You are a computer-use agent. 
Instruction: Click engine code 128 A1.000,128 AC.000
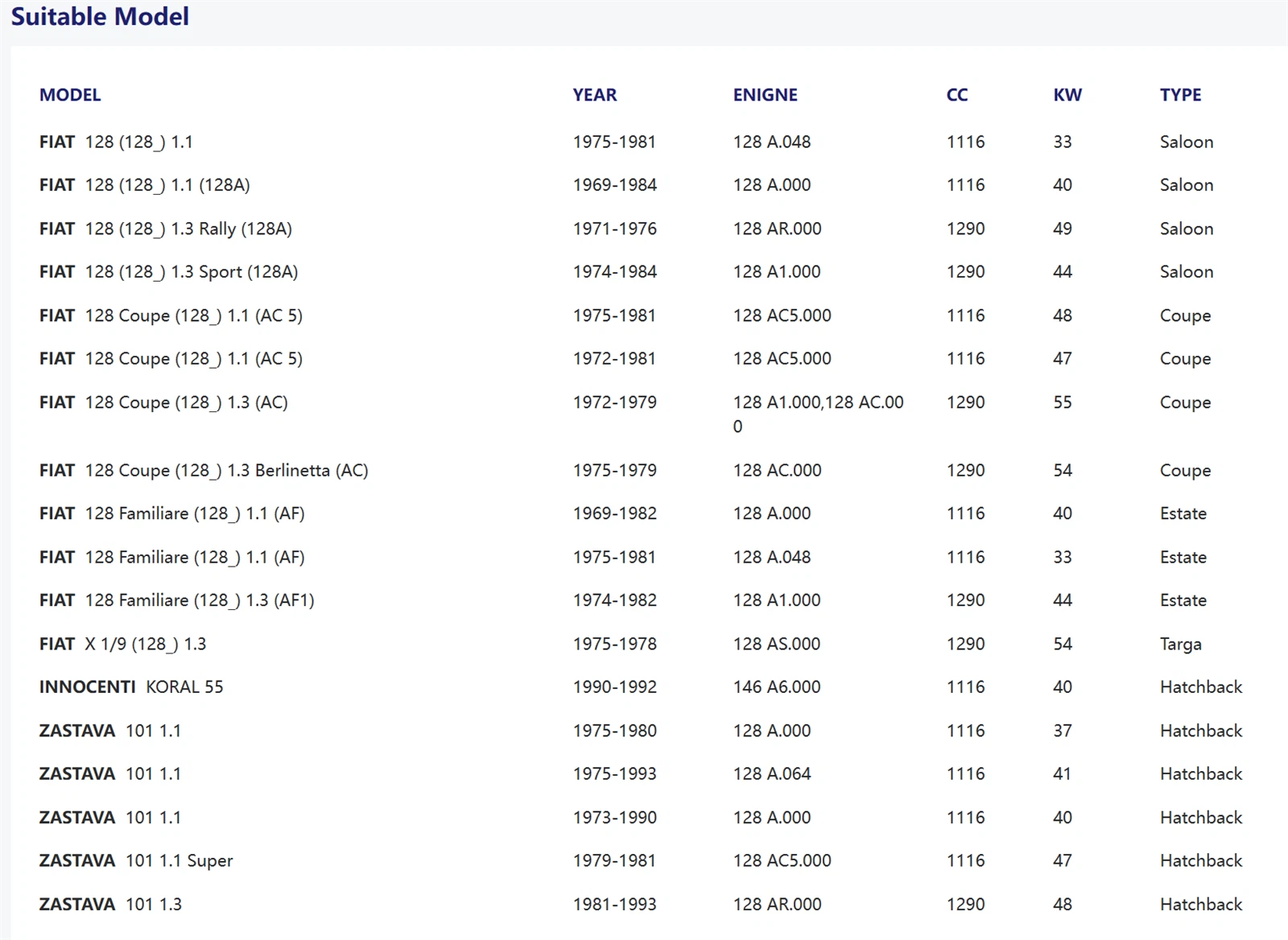(x=818, y=414)
